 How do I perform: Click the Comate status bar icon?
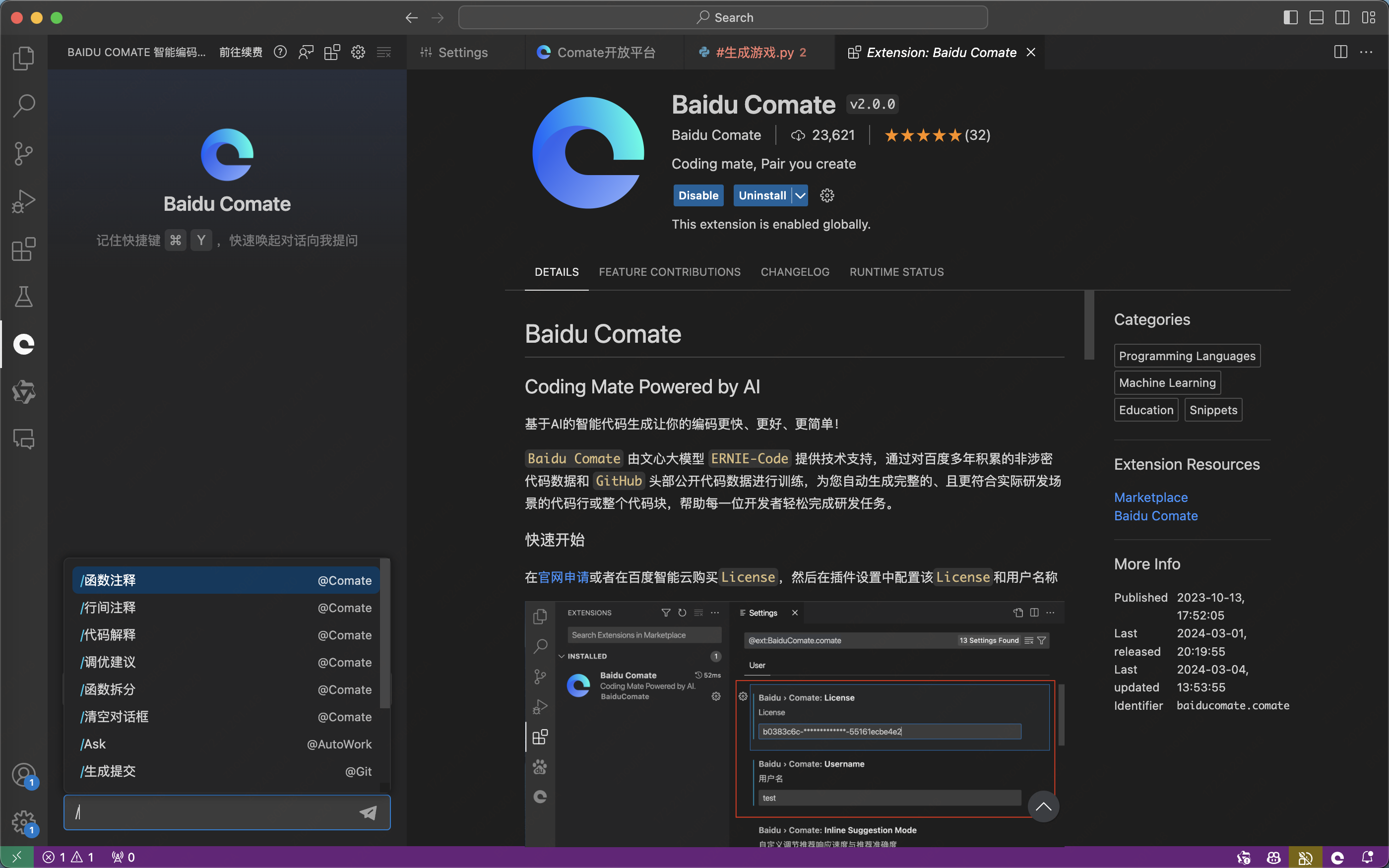(x=1337, y=857)
